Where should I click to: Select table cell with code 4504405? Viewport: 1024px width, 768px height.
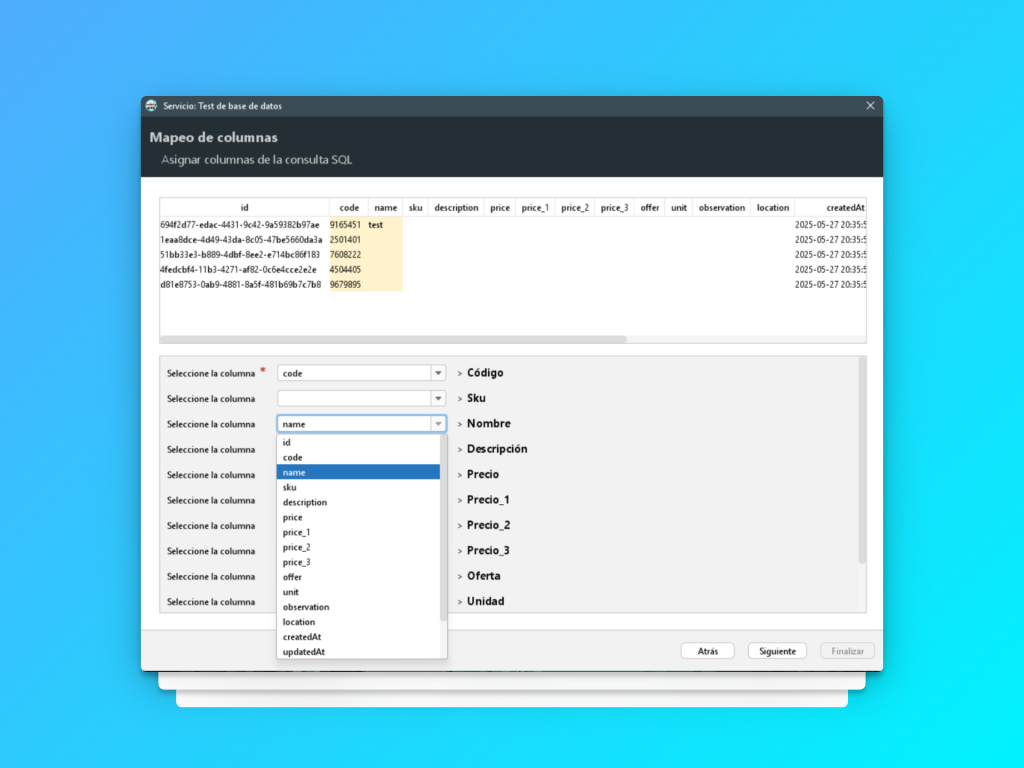point(349,270)
